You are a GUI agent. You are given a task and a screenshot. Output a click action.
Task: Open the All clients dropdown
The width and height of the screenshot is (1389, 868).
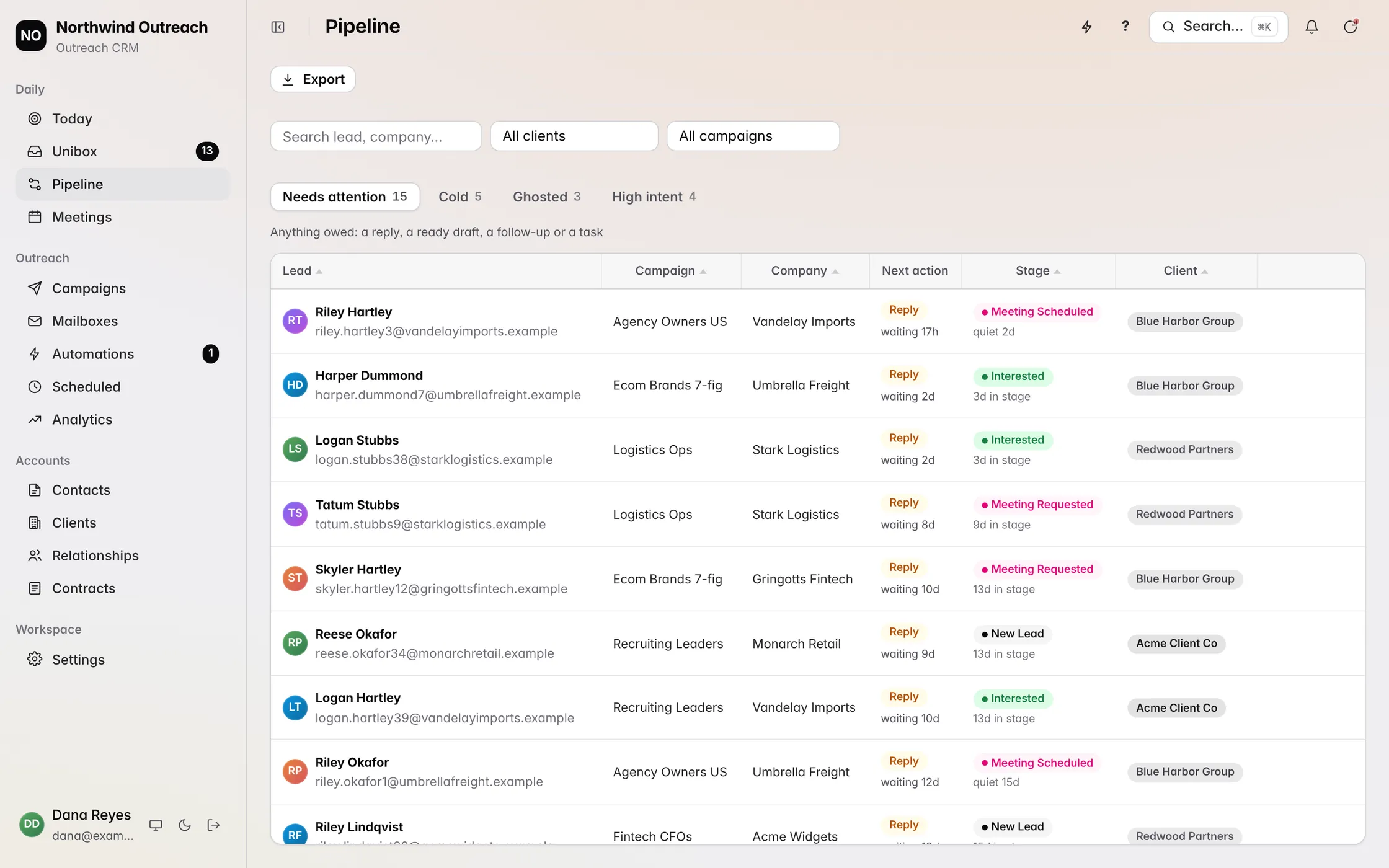click(x=574, y=136)
